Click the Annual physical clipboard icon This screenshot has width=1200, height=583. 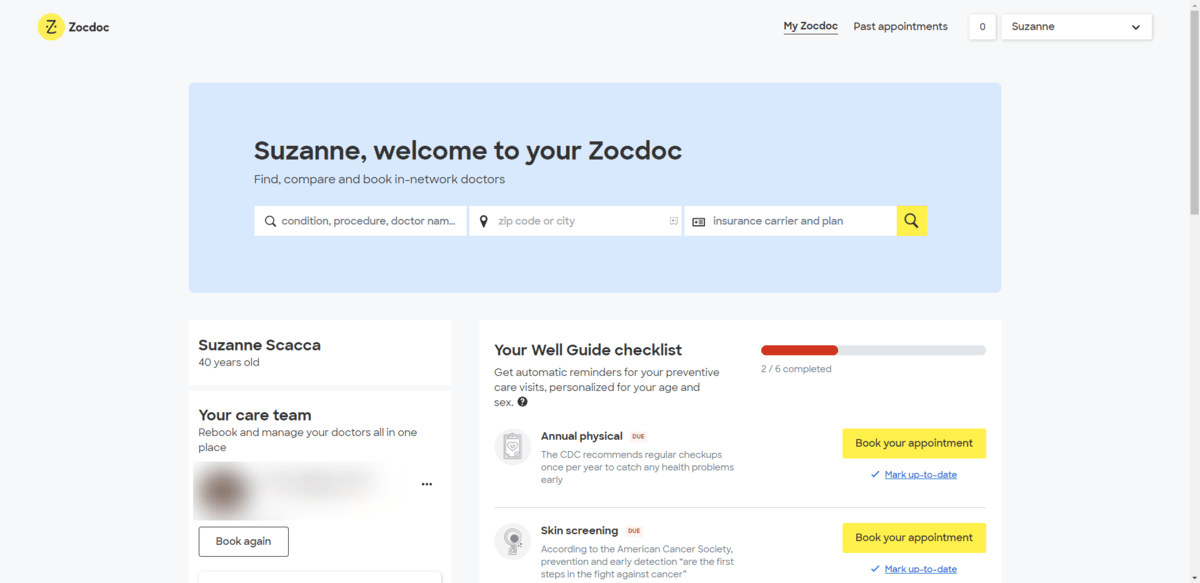click(x=512, y=447)
